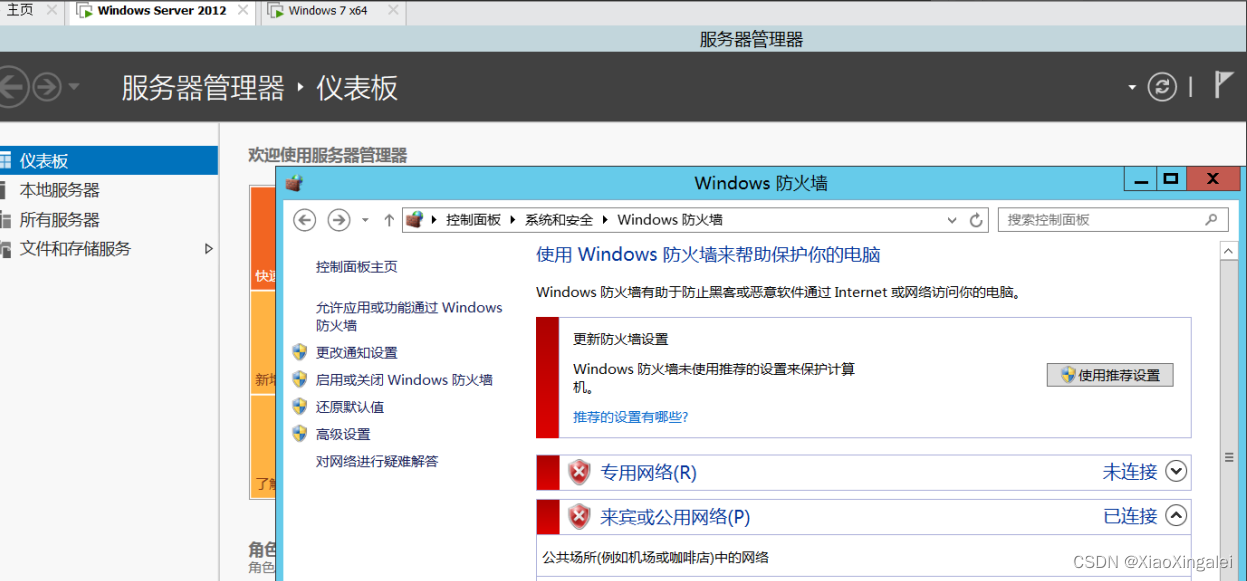Click red shield icon beside 专用网络
The width and height of the screenshot is (1247, 581).
pos(579,472)
